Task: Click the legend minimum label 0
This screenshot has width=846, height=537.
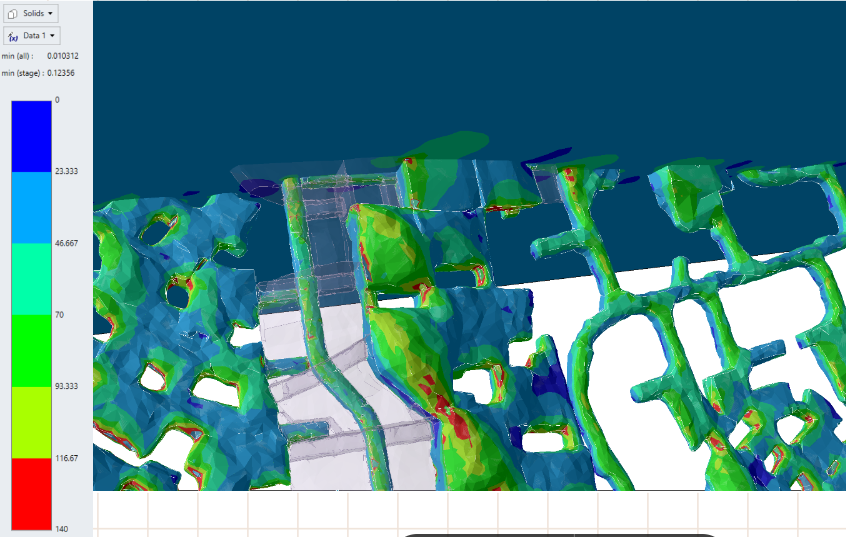Action: point(57,100)
